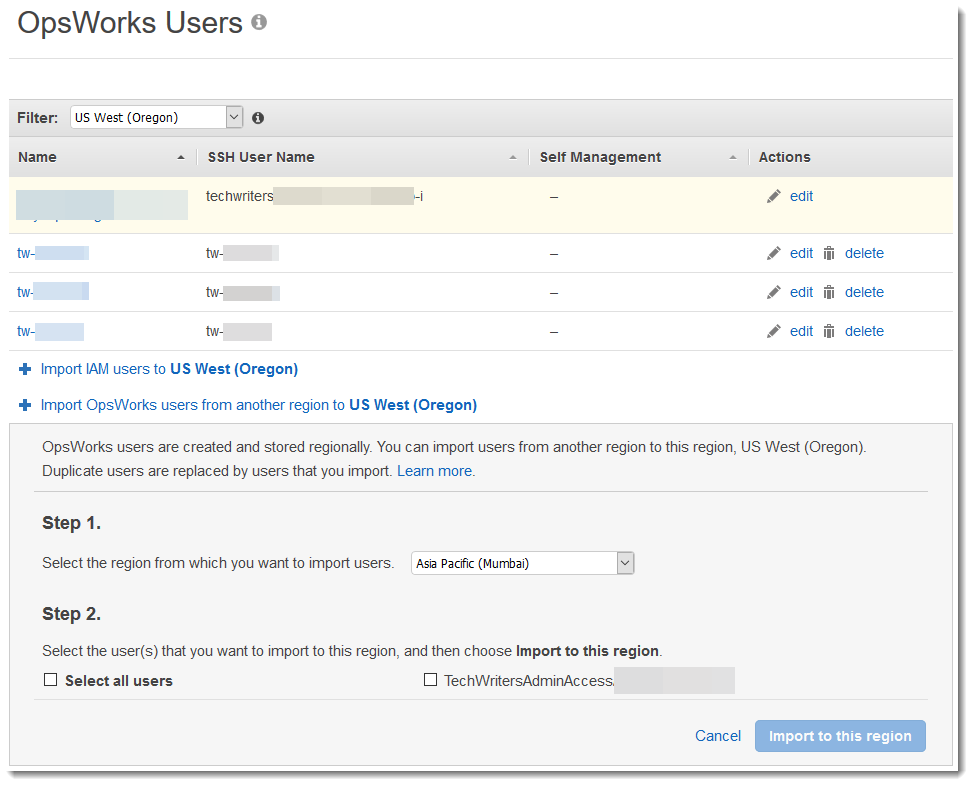Check the TechWritersAdminAccess user checkbox
973x786 pixels.
tap(430, 680)
